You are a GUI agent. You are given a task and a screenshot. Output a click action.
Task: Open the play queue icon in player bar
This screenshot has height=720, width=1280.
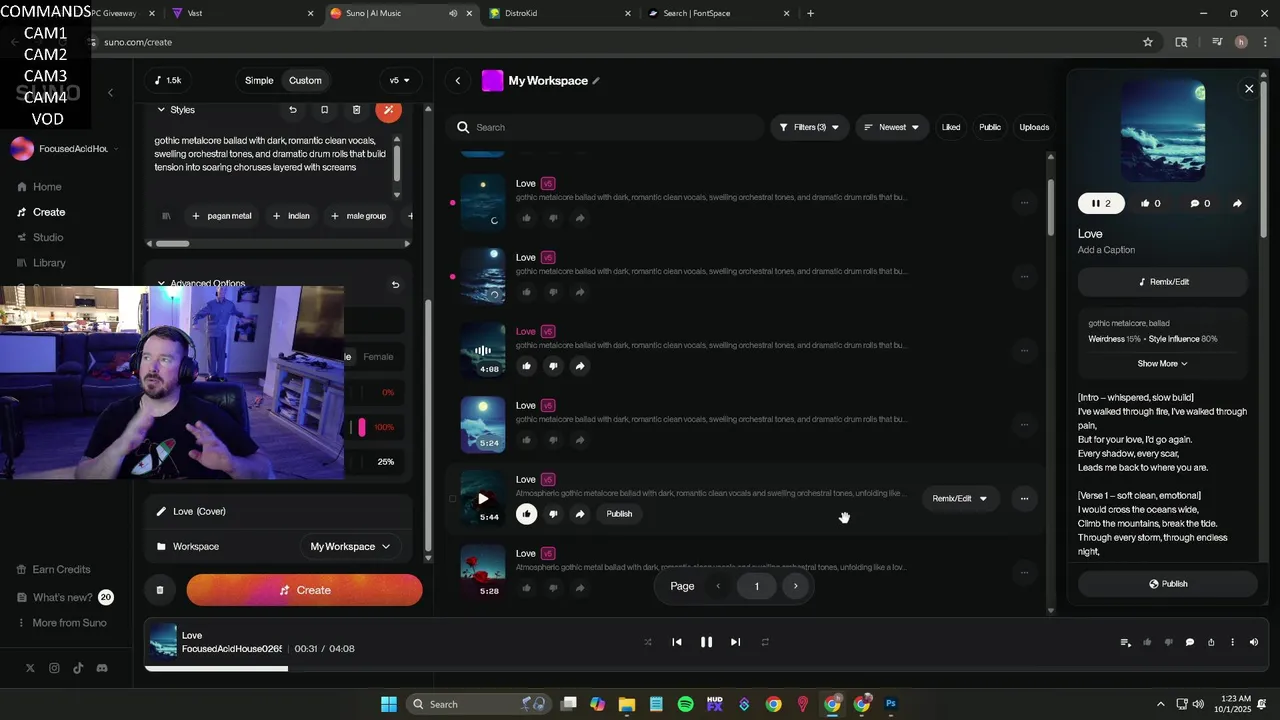tap(1125, 642)
